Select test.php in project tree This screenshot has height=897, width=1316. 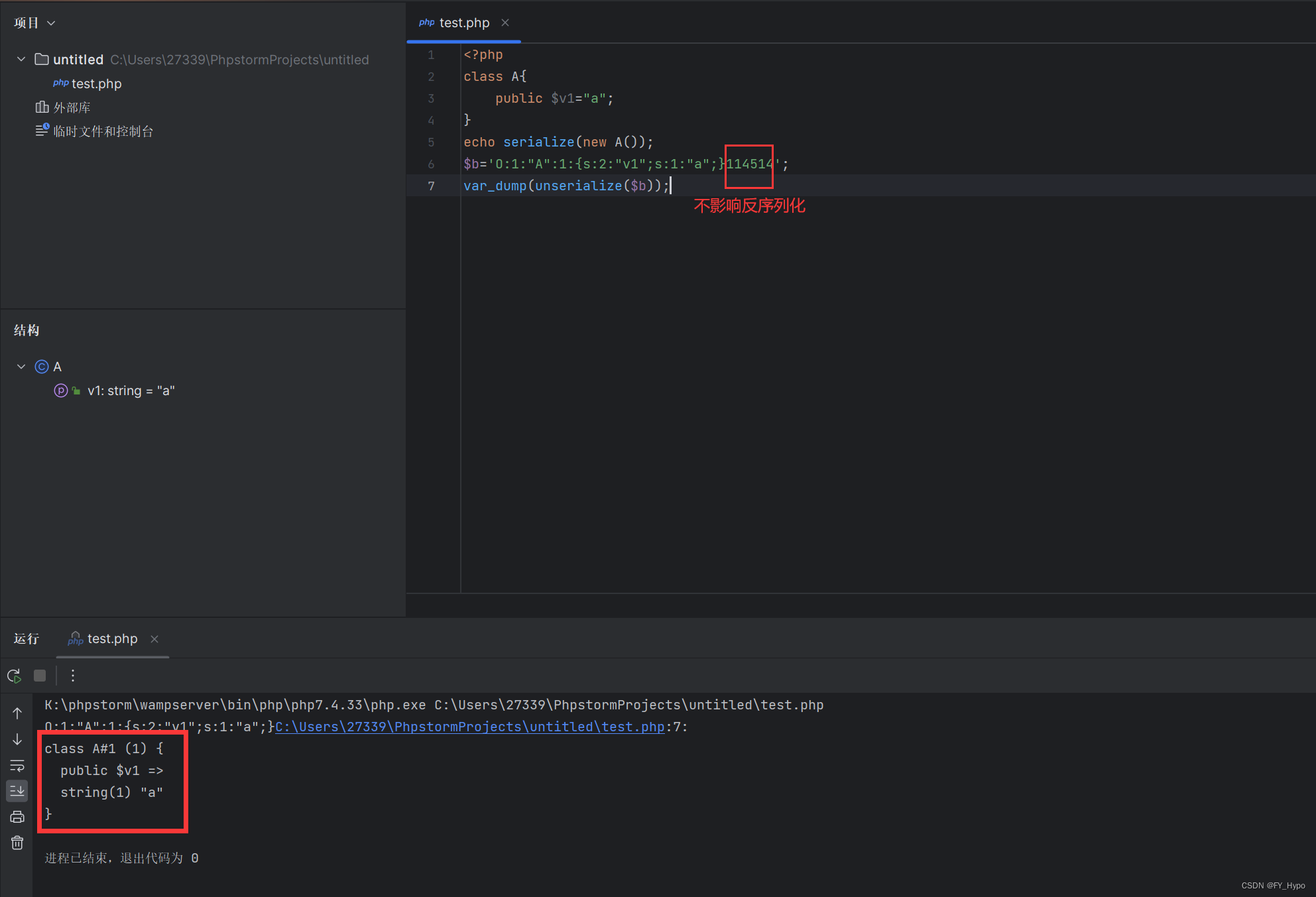tap(96, 84)
